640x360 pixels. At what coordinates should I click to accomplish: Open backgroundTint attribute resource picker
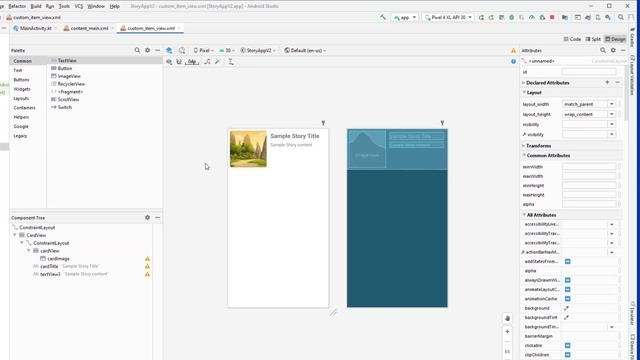[x=567, y=318]
